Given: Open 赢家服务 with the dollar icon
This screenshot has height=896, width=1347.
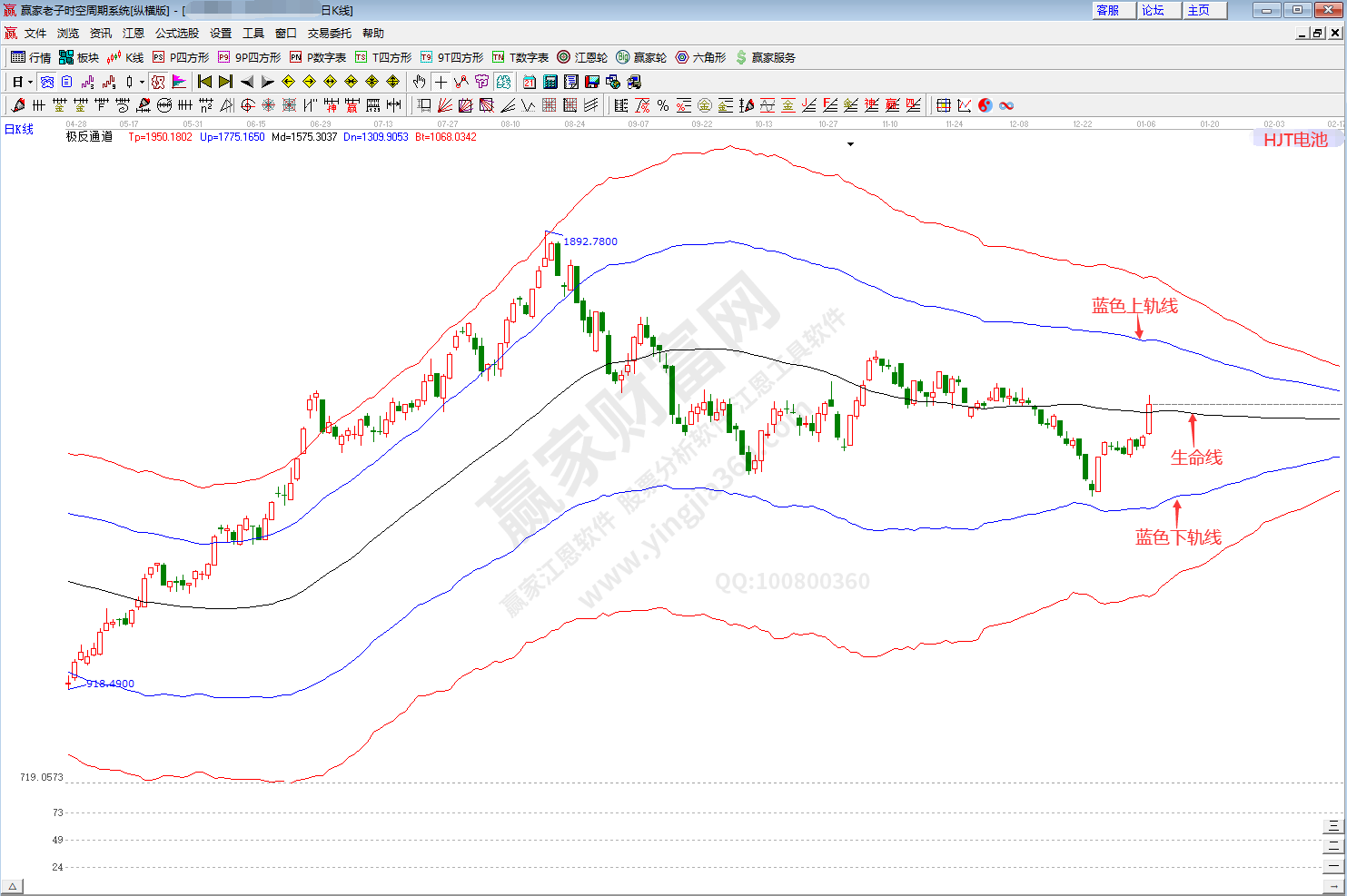Looking at the screenshot, I should pos(765,57).
